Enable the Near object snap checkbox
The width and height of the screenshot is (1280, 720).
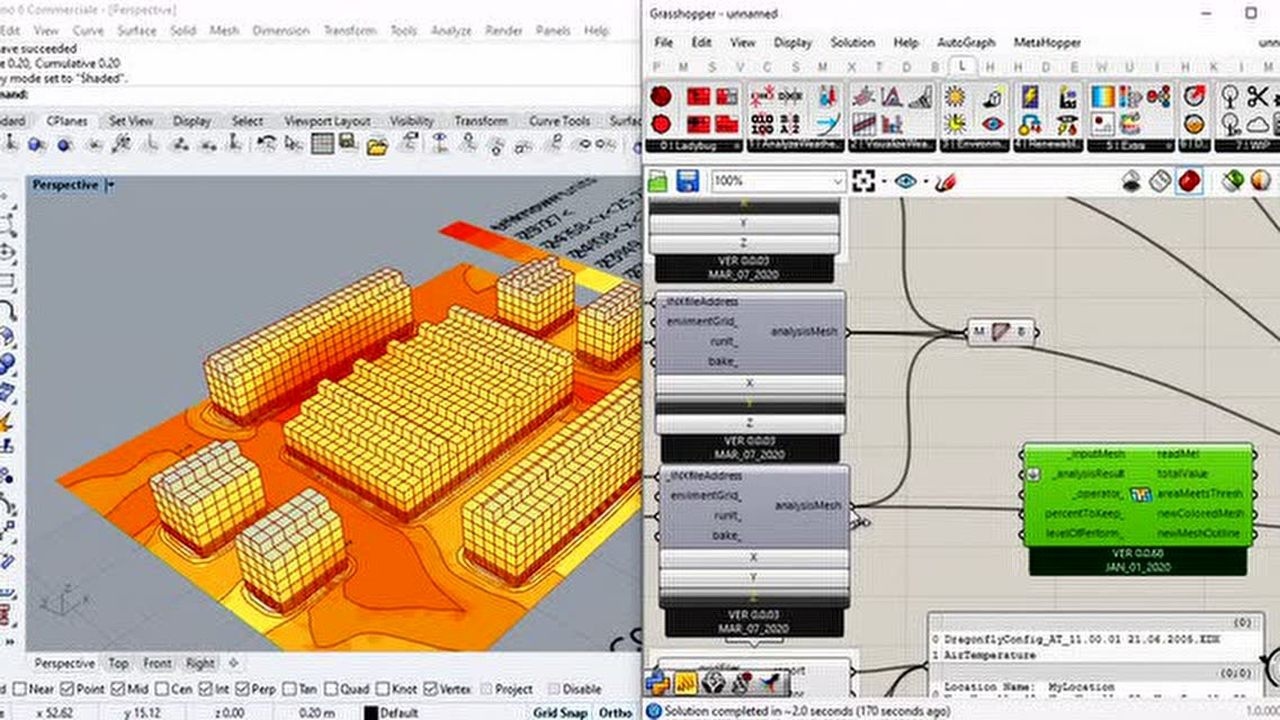tap(21, 689)
